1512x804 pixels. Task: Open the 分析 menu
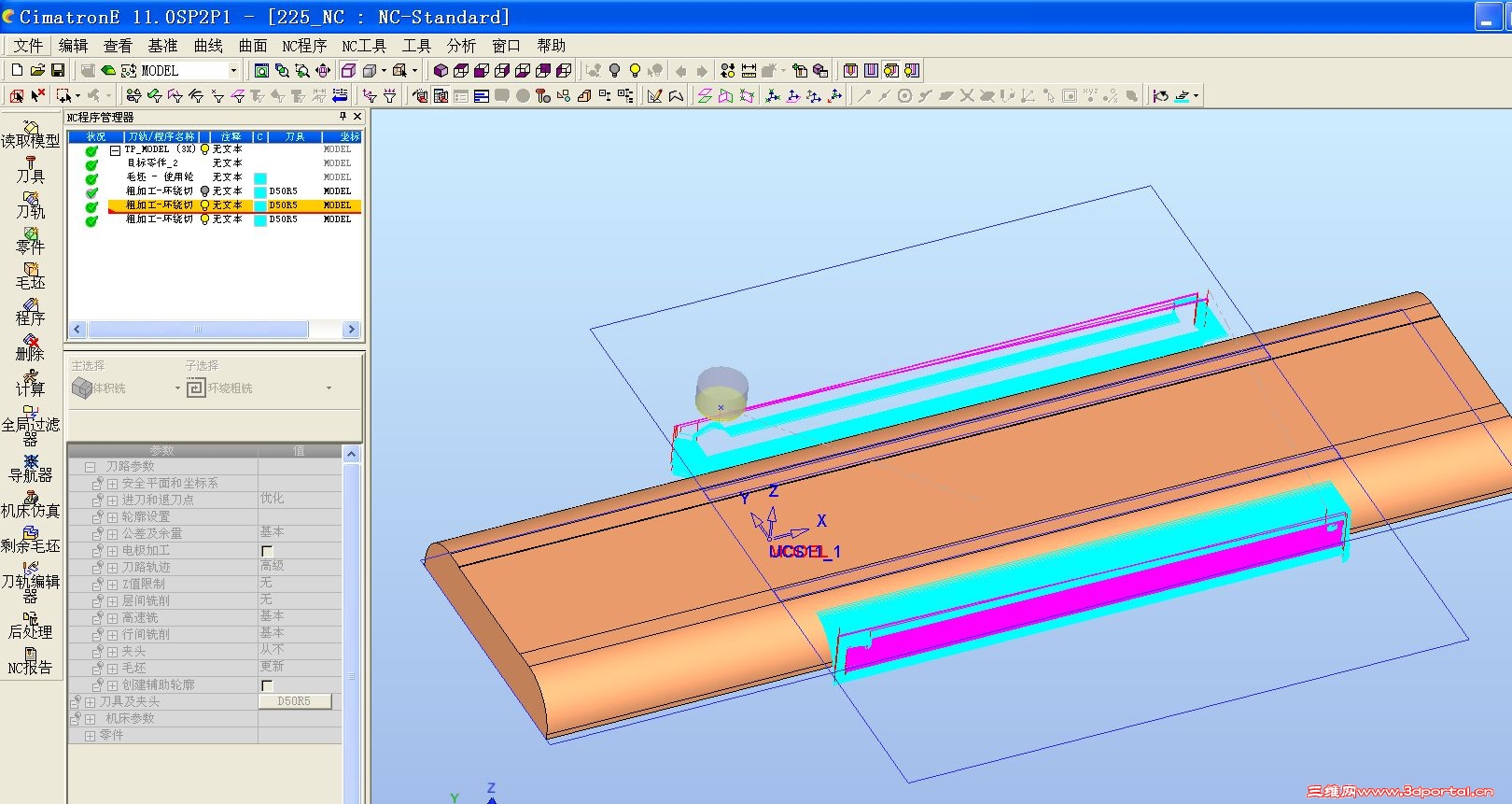coord(461,45)
